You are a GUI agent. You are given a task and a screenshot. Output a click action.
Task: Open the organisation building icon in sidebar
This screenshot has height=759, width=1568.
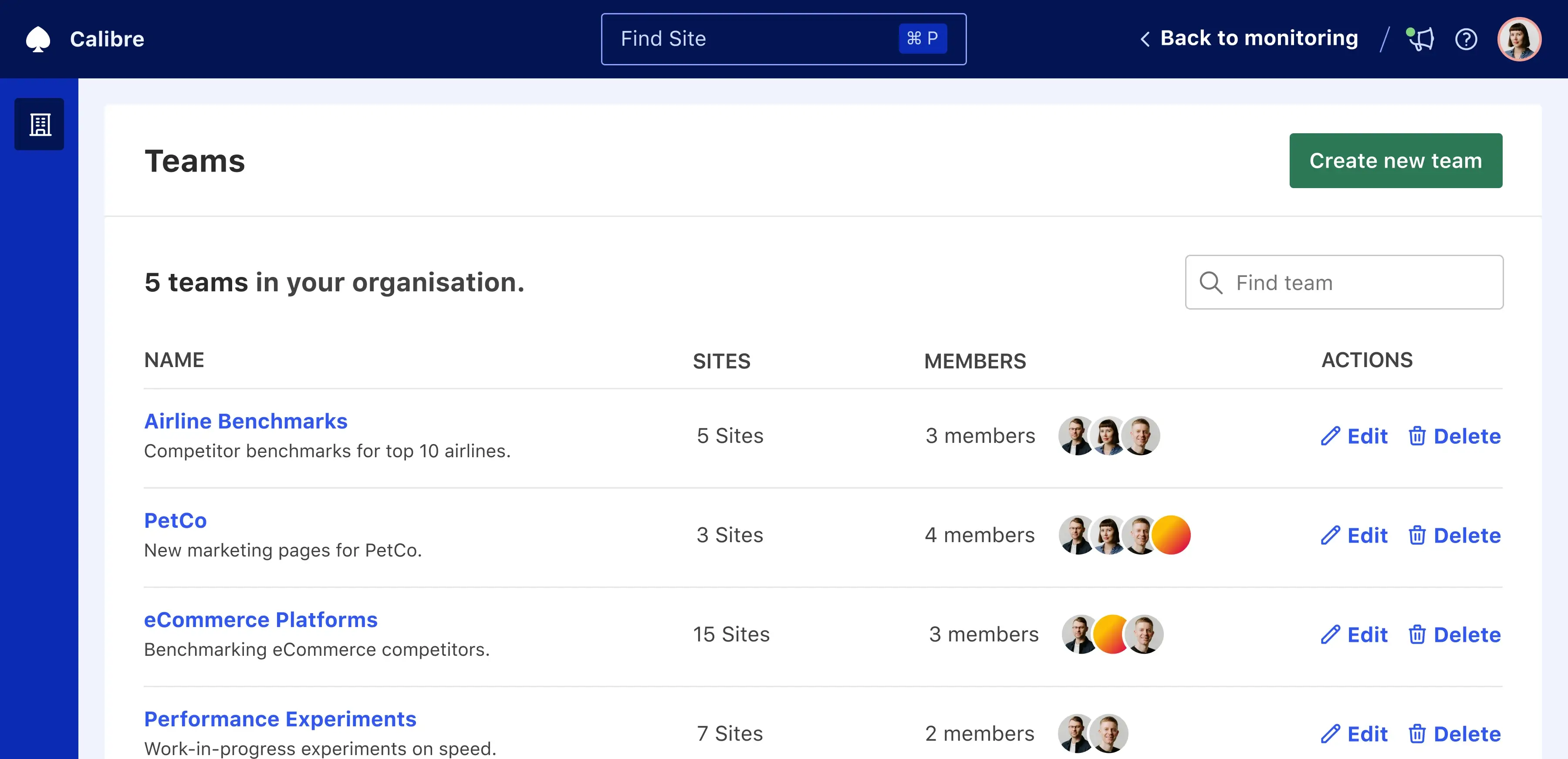(40, 124)
